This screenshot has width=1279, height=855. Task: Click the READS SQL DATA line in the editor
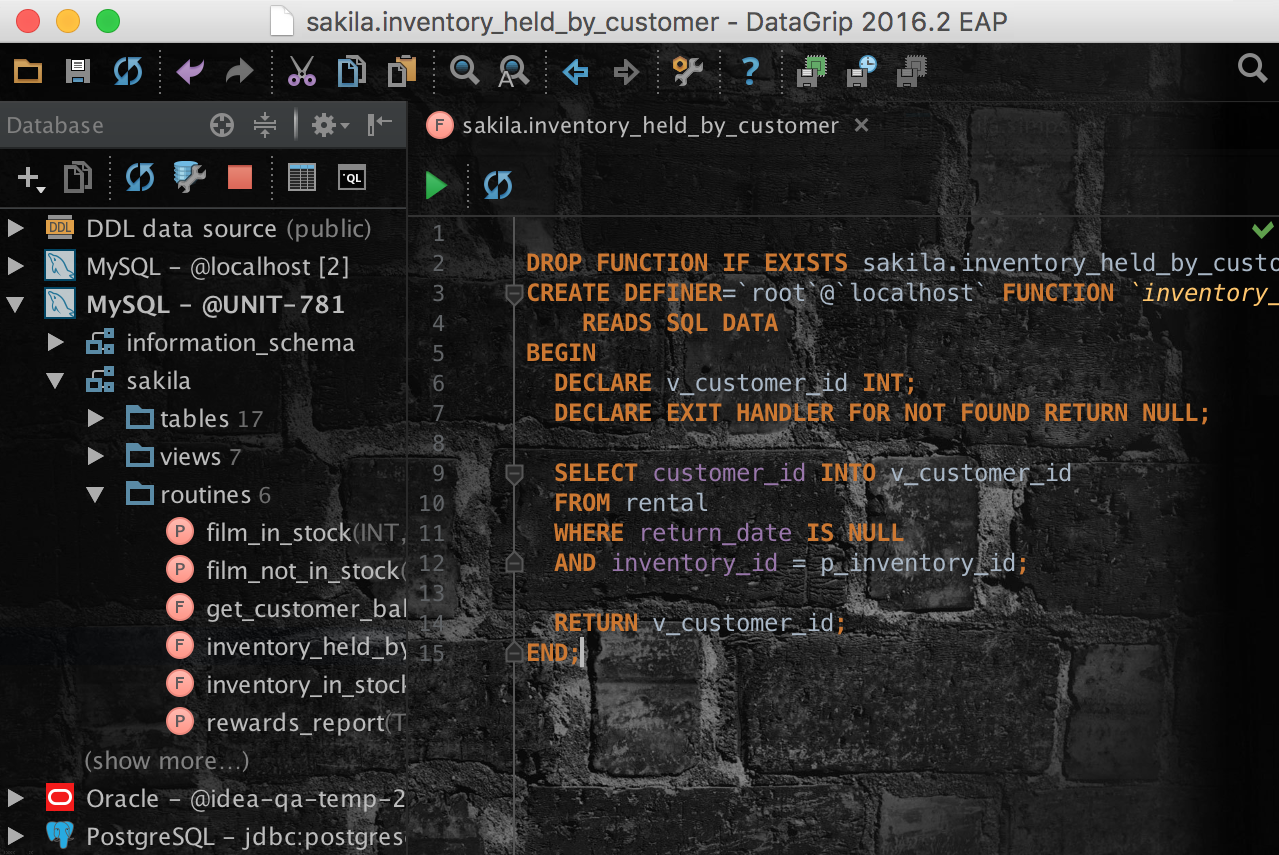pyautogui.click(x=680, y=323)
